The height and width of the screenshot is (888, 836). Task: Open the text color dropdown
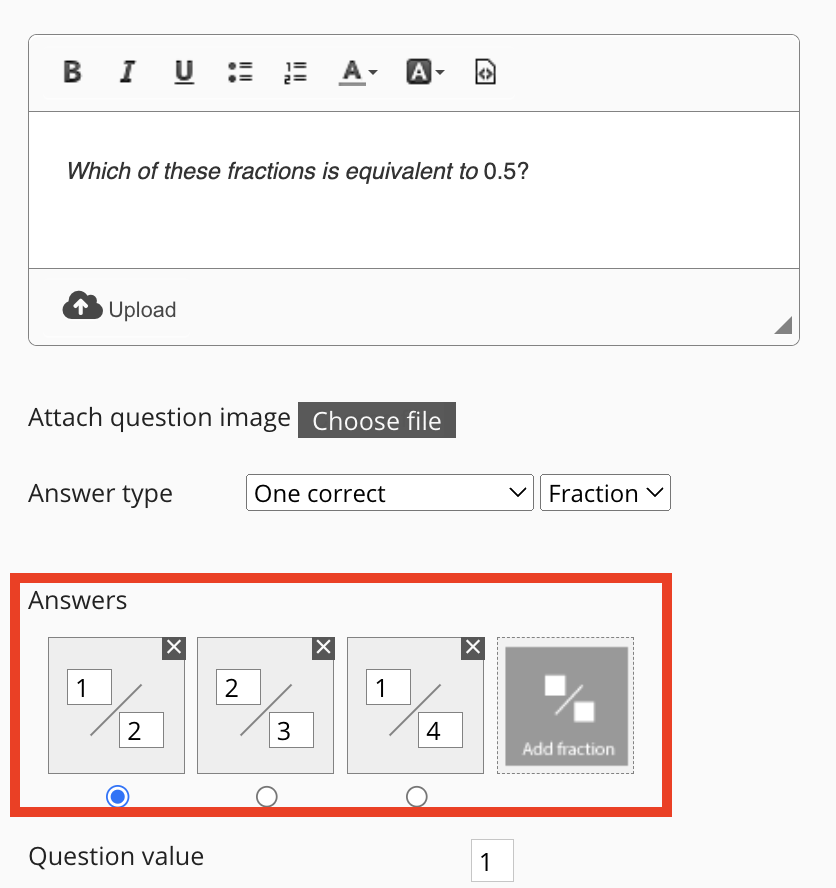click(358, 72)
